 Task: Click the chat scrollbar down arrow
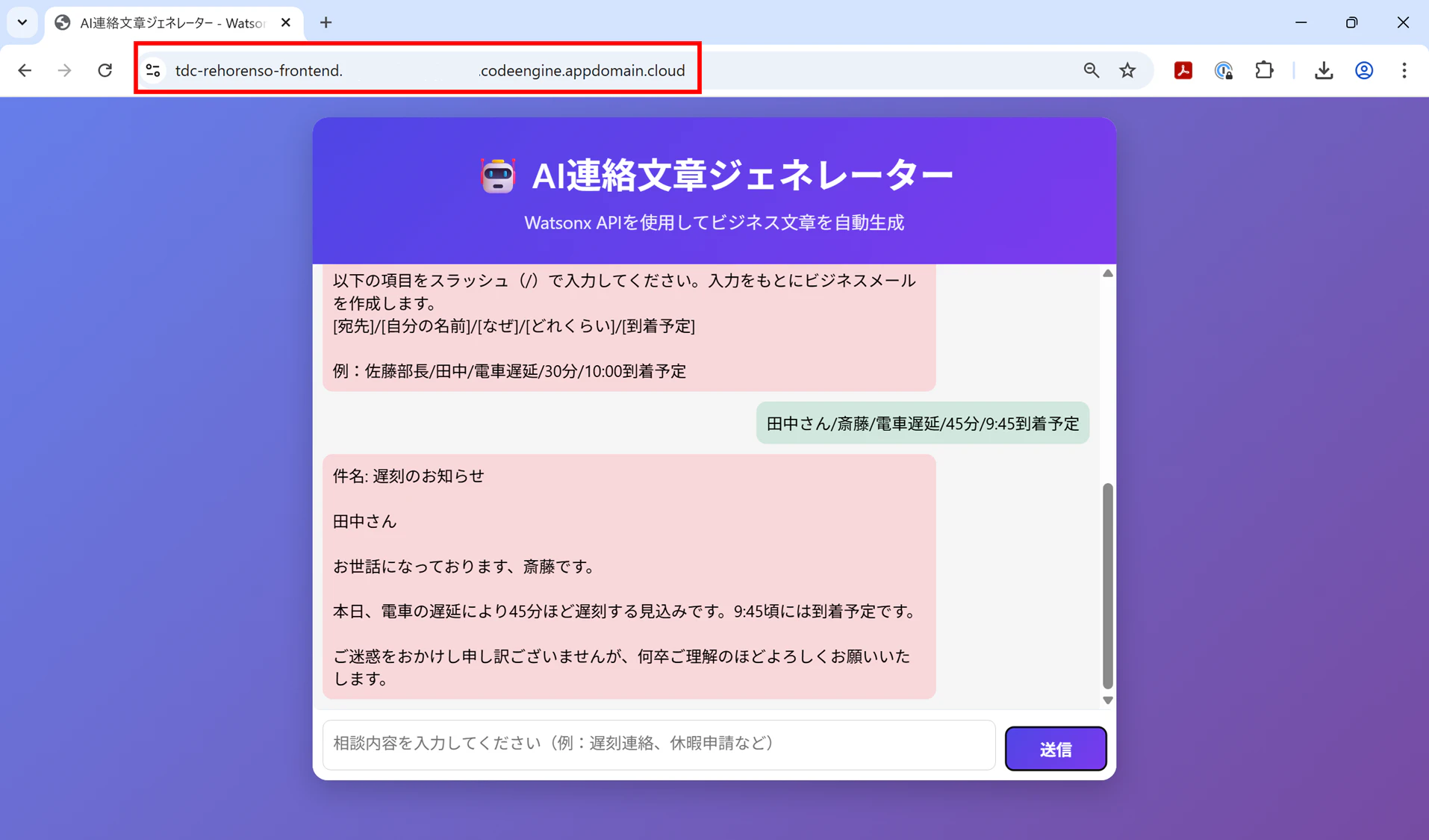click(1108, 700)
